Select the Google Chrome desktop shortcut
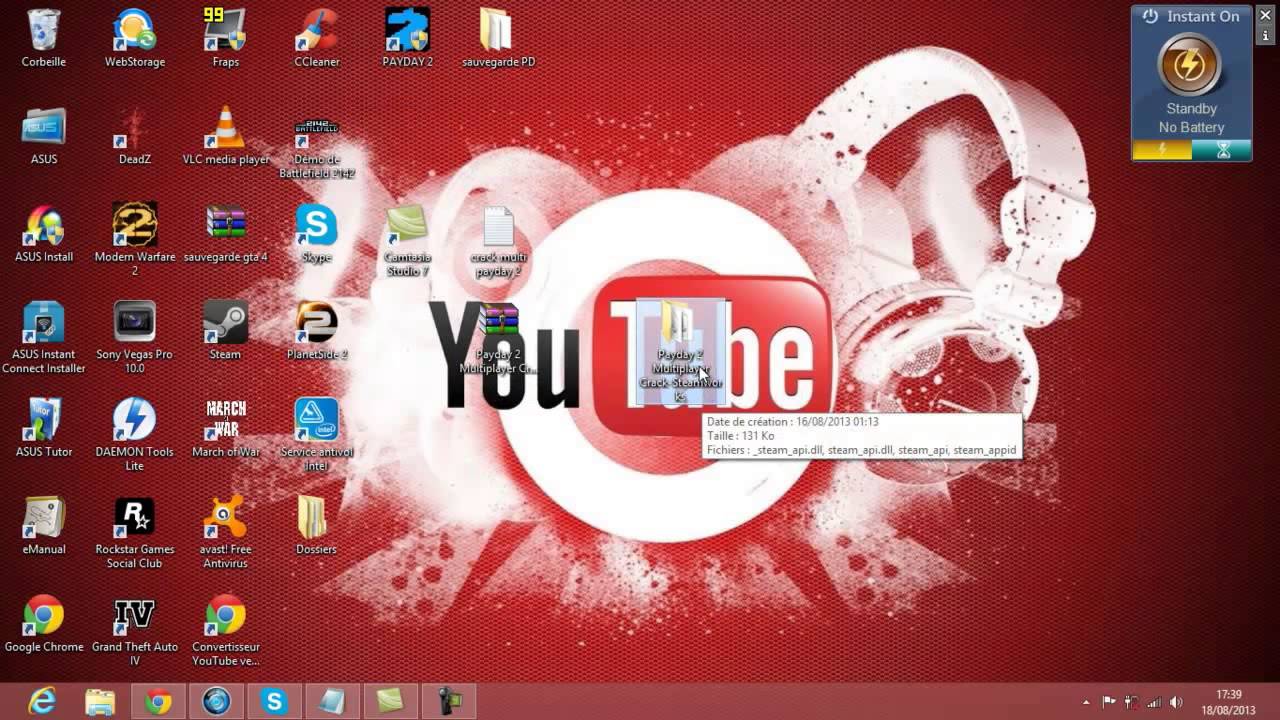Viewport: 1280px width, 720px height. tap(44, 624)
